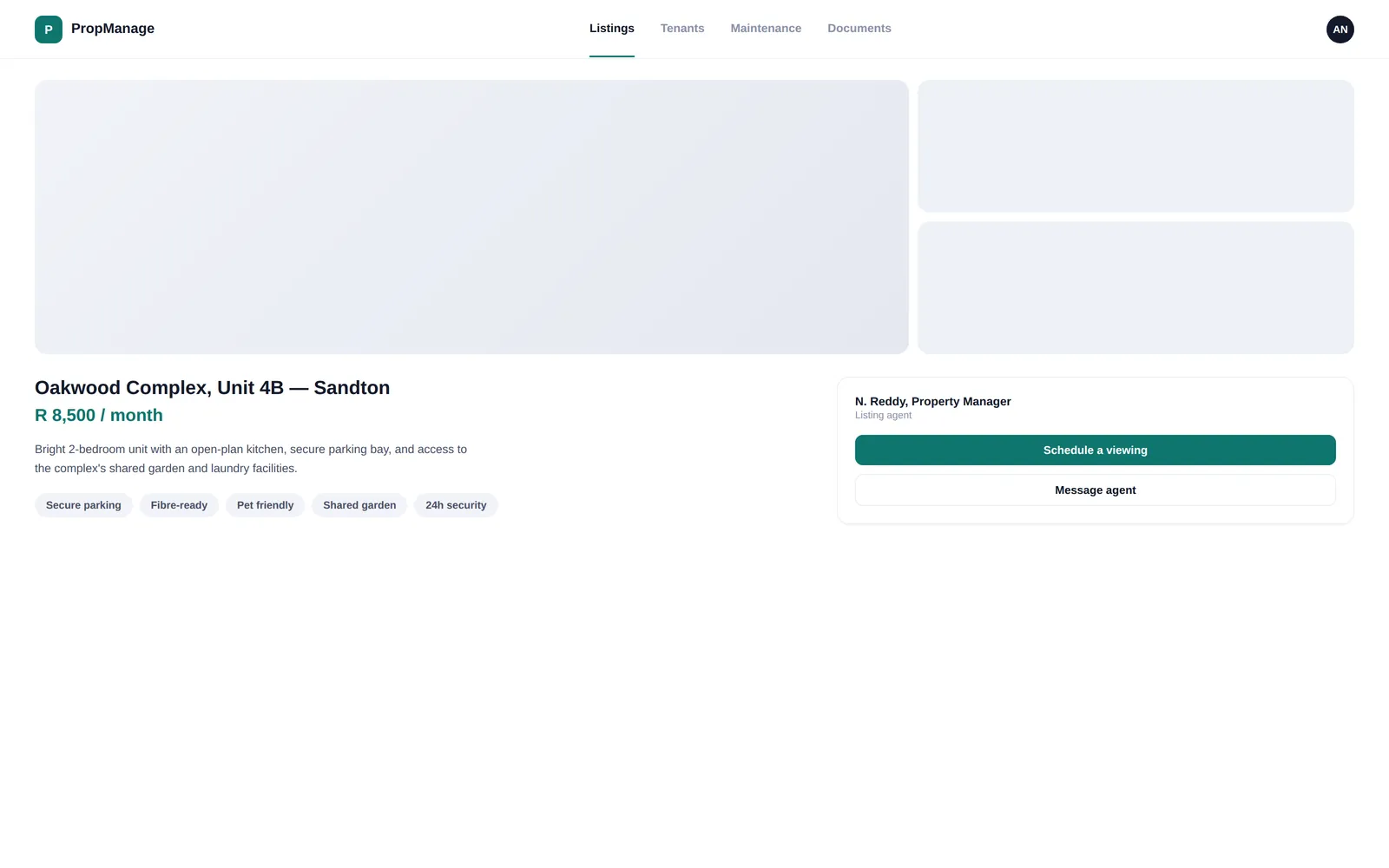The width and height of the screenshot is (1389, 868).
Task: Select the 24h security tag
Action: [456, 505]
